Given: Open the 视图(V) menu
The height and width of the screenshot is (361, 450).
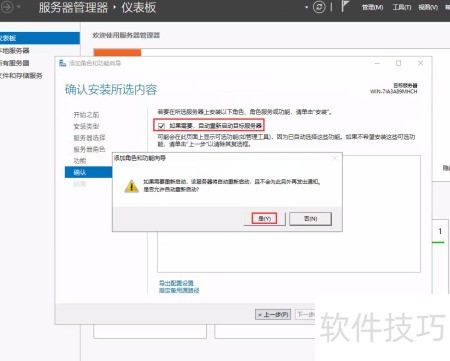Looking at the screenshot, I should [x=428, y=7].
